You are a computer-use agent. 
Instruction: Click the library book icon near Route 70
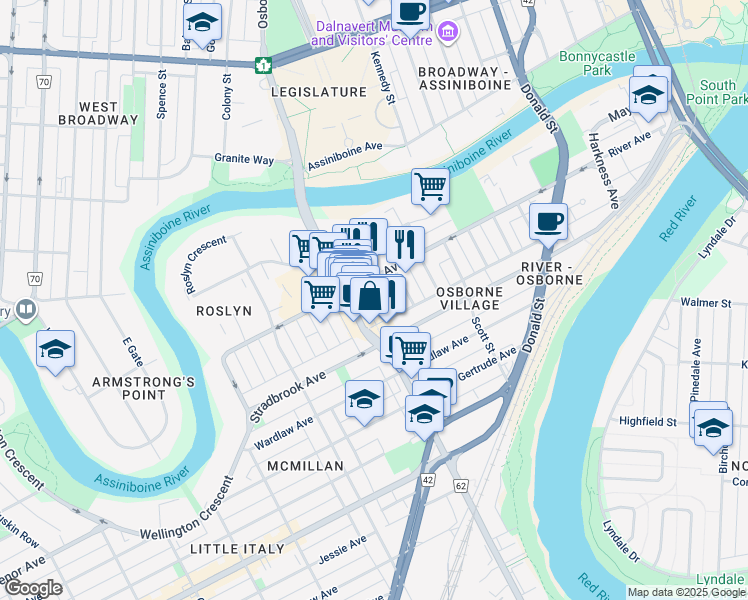point(26,310)
